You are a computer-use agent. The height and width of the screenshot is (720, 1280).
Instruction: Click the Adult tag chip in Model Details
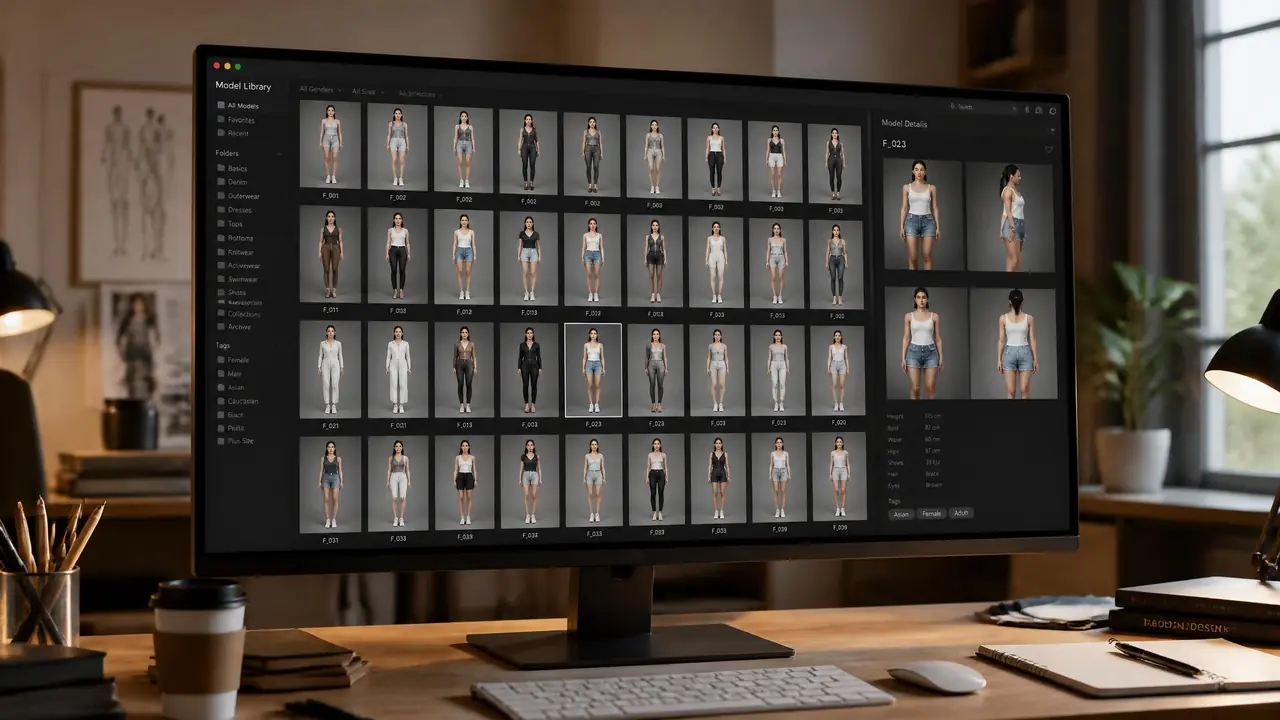(x=961, y=513)
